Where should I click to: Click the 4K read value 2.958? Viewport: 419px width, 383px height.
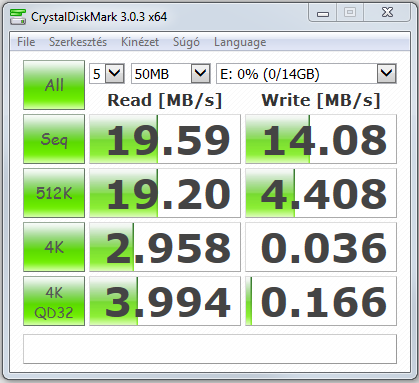pos(165,247)
